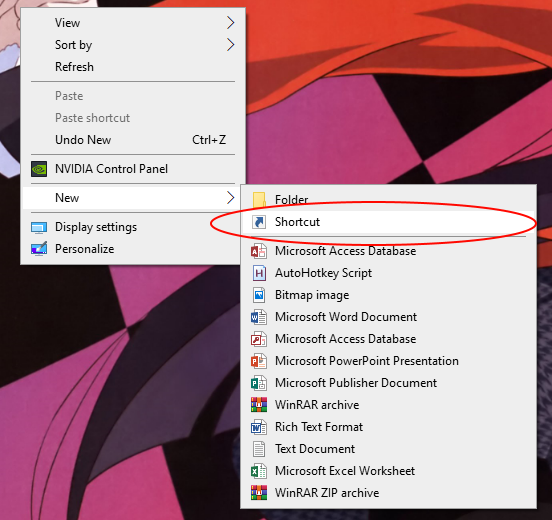Screen dimensions: 552x520
Task: Create a new WinRAR ZIP archive
Action: point(388,493)
